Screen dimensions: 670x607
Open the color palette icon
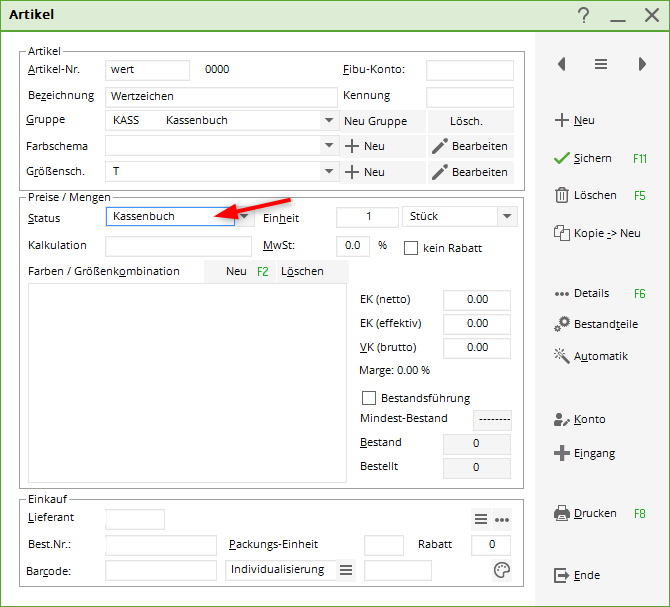point(501,570)
